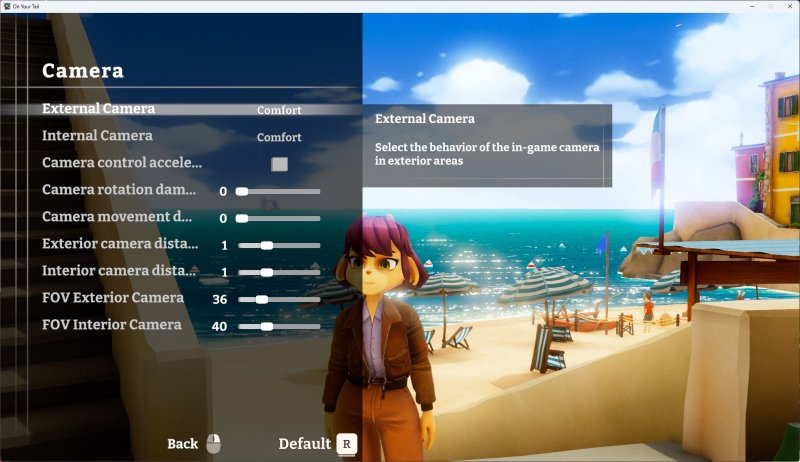Adjust the FOV Interior Camera slider
This screenshot has height=462, width=800.
278,326
